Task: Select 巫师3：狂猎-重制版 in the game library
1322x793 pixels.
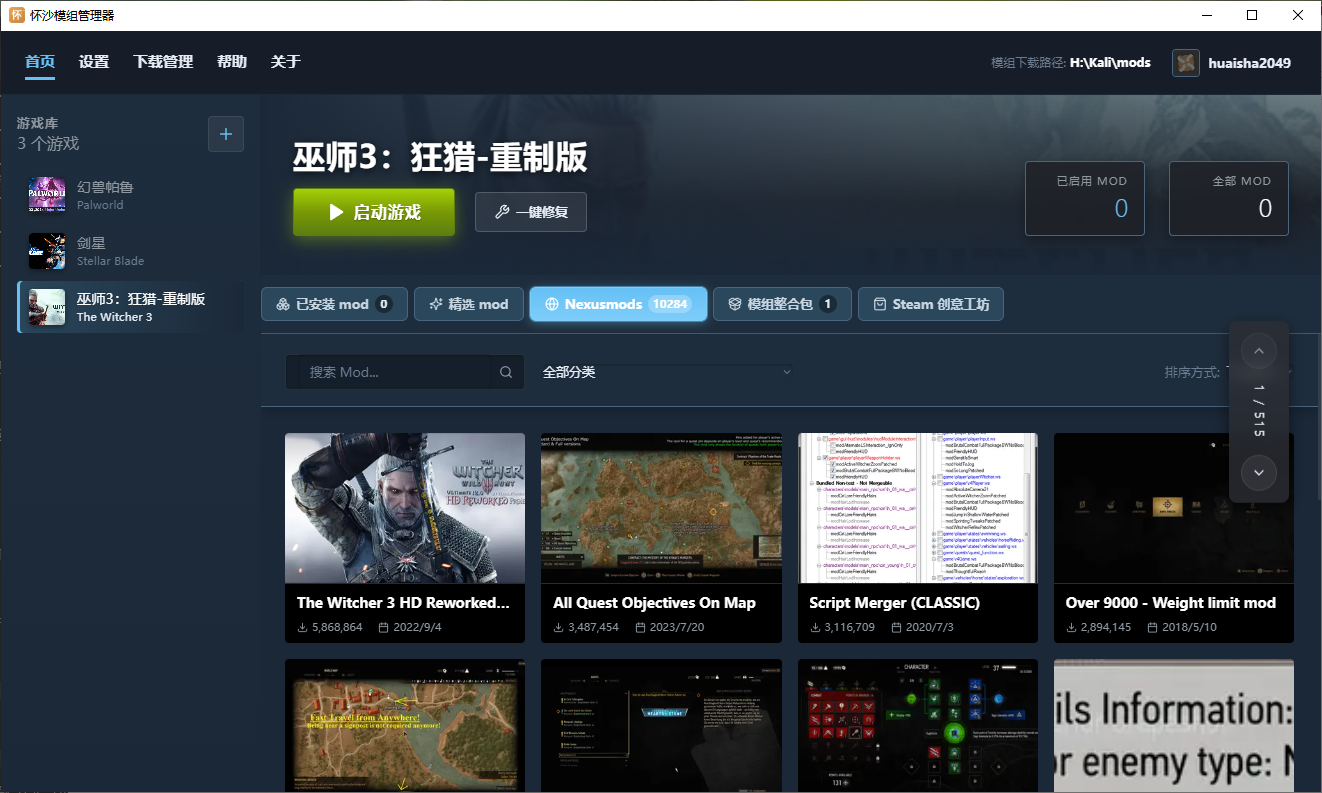Action: 131,307
